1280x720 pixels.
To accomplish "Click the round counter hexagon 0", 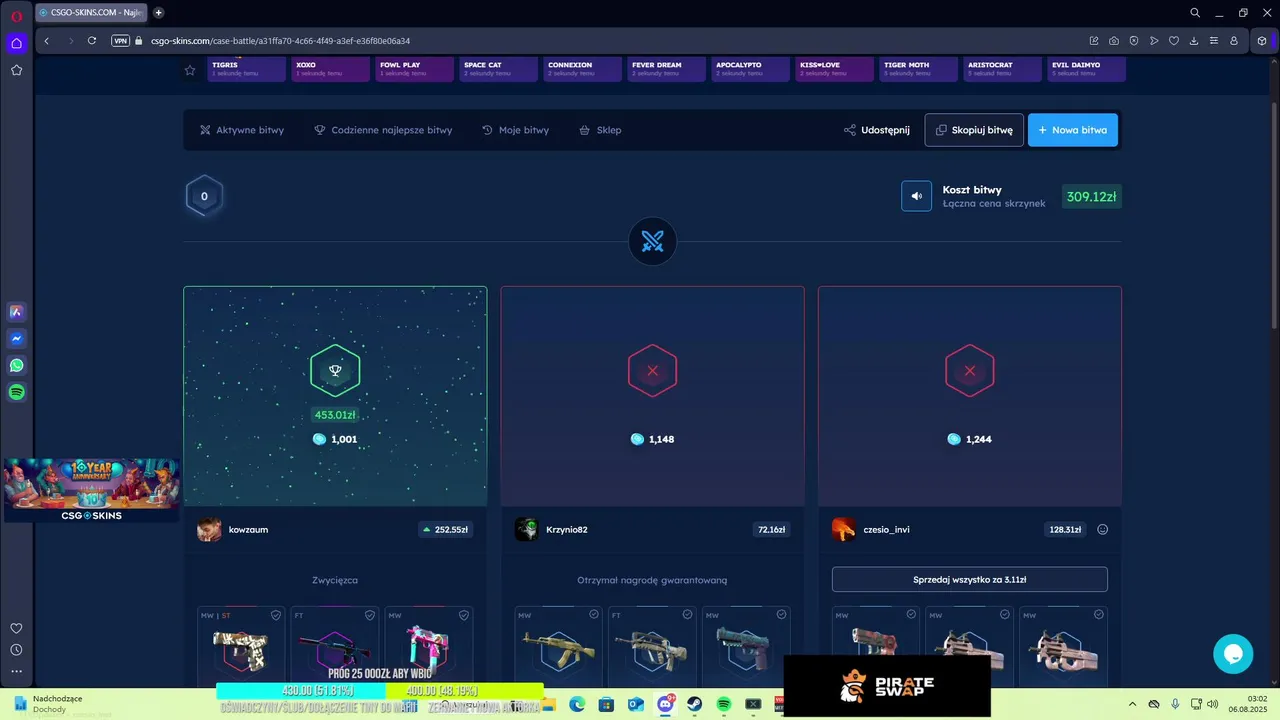I will [204, 196].
